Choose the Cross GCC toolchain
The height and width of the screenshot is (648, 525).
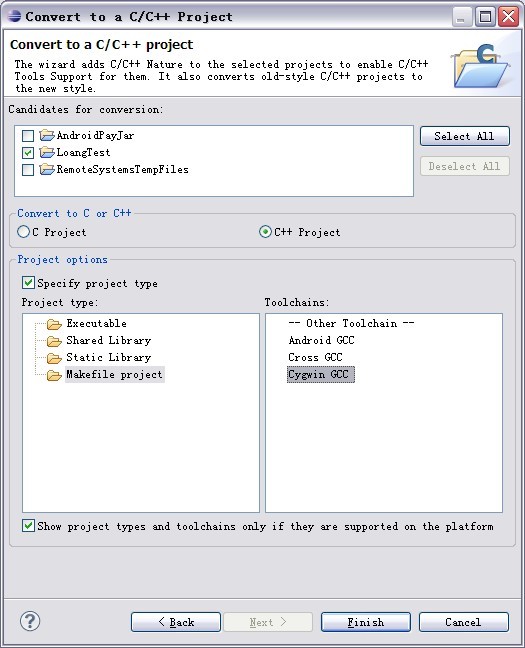click(x=315, y=357)
